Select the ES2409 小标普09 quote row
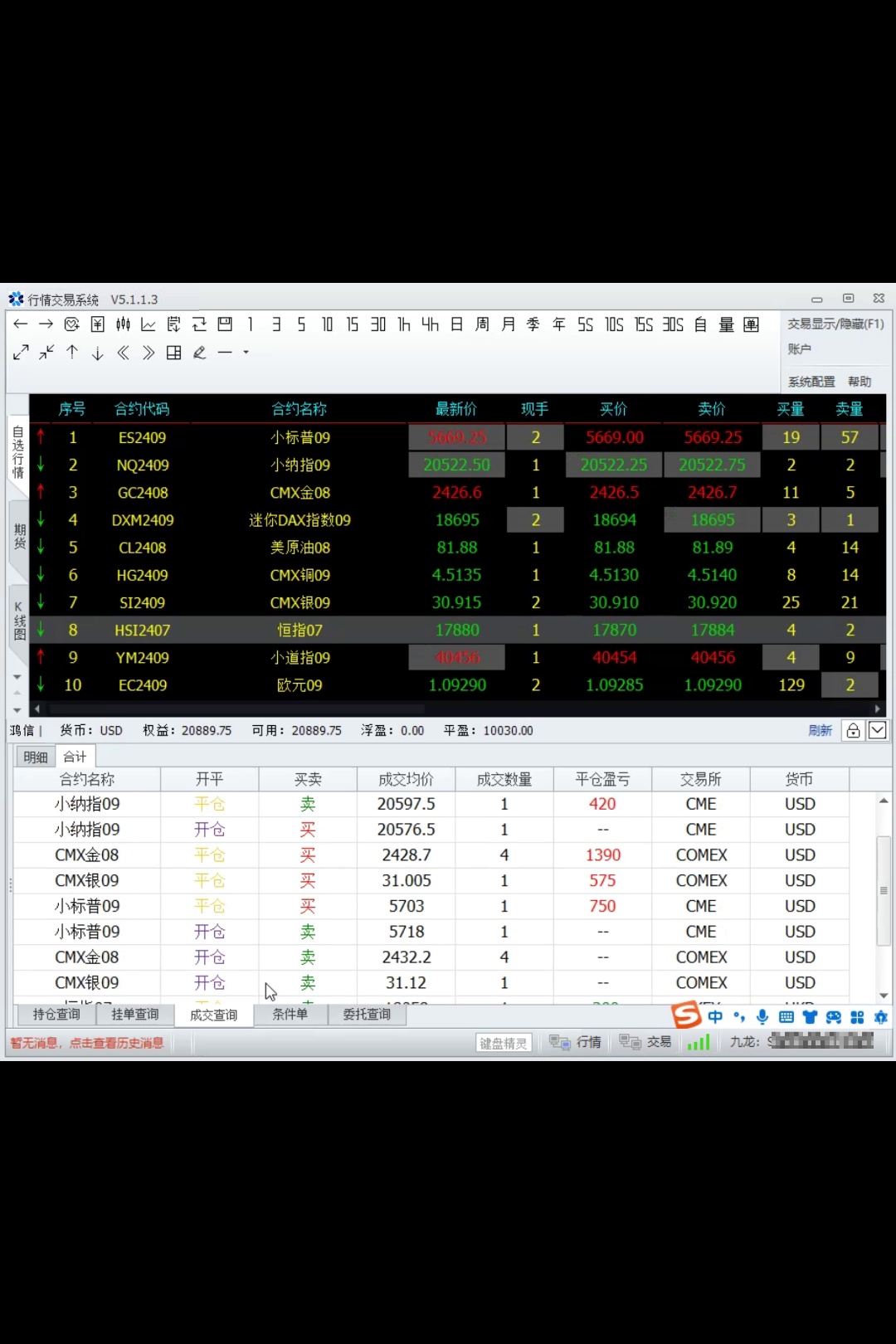Screen dimensions: 896x1344 (457, 437)
